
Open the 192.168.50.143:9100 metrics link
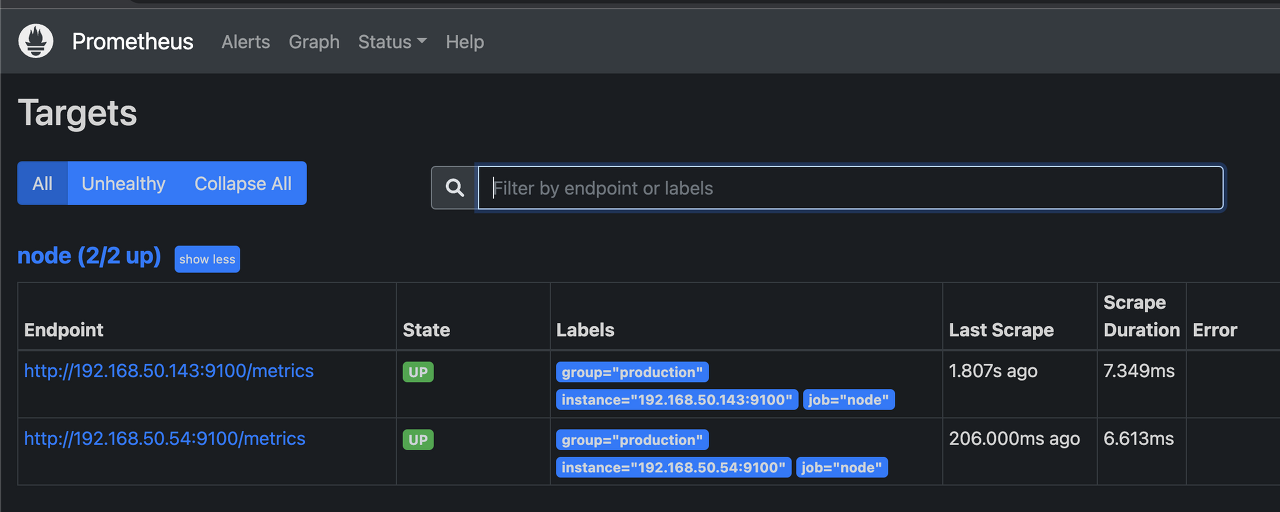(169, 371)
